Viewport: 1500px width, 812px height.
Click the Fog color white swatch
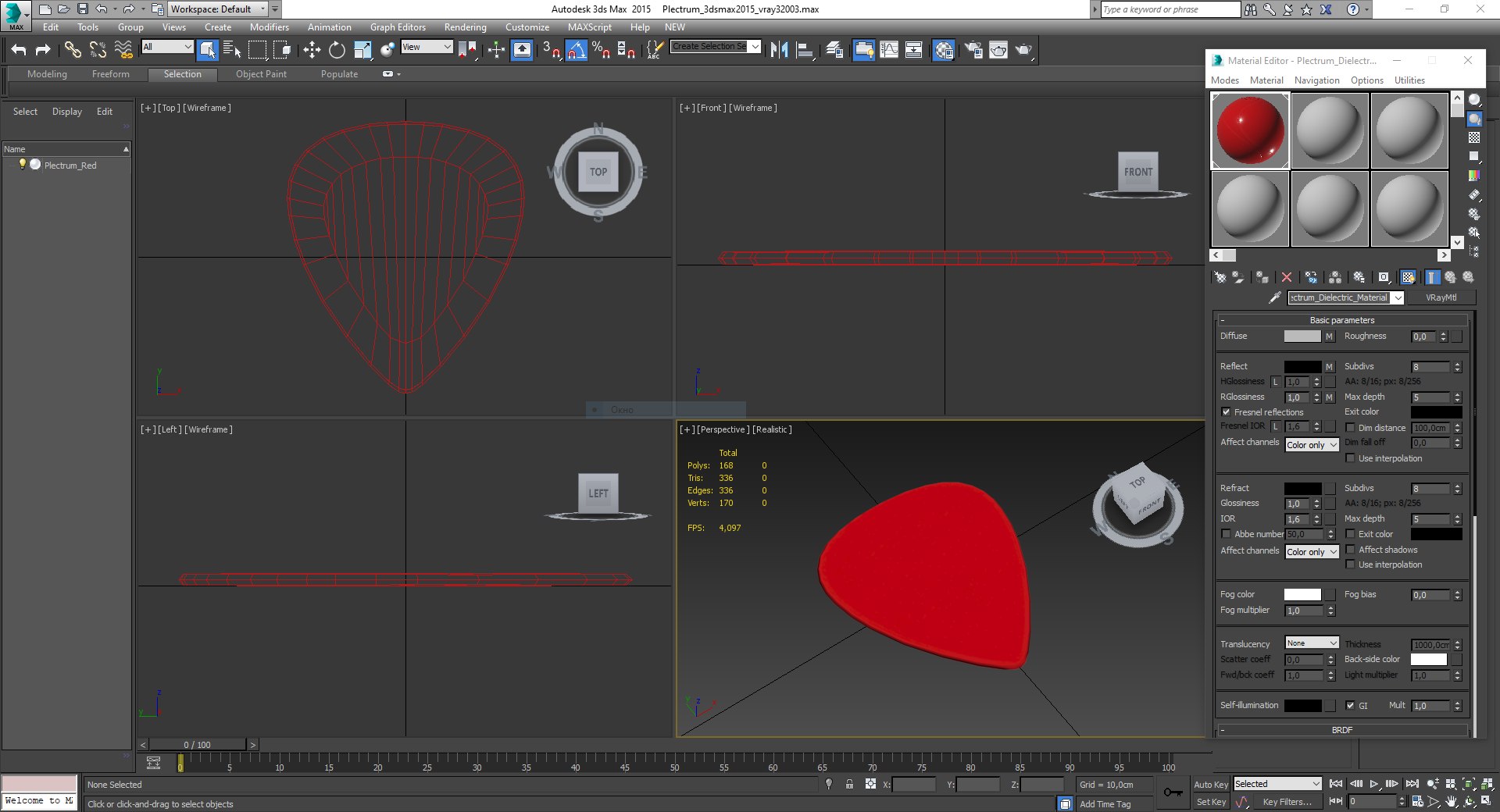[x=1302, y=595]
